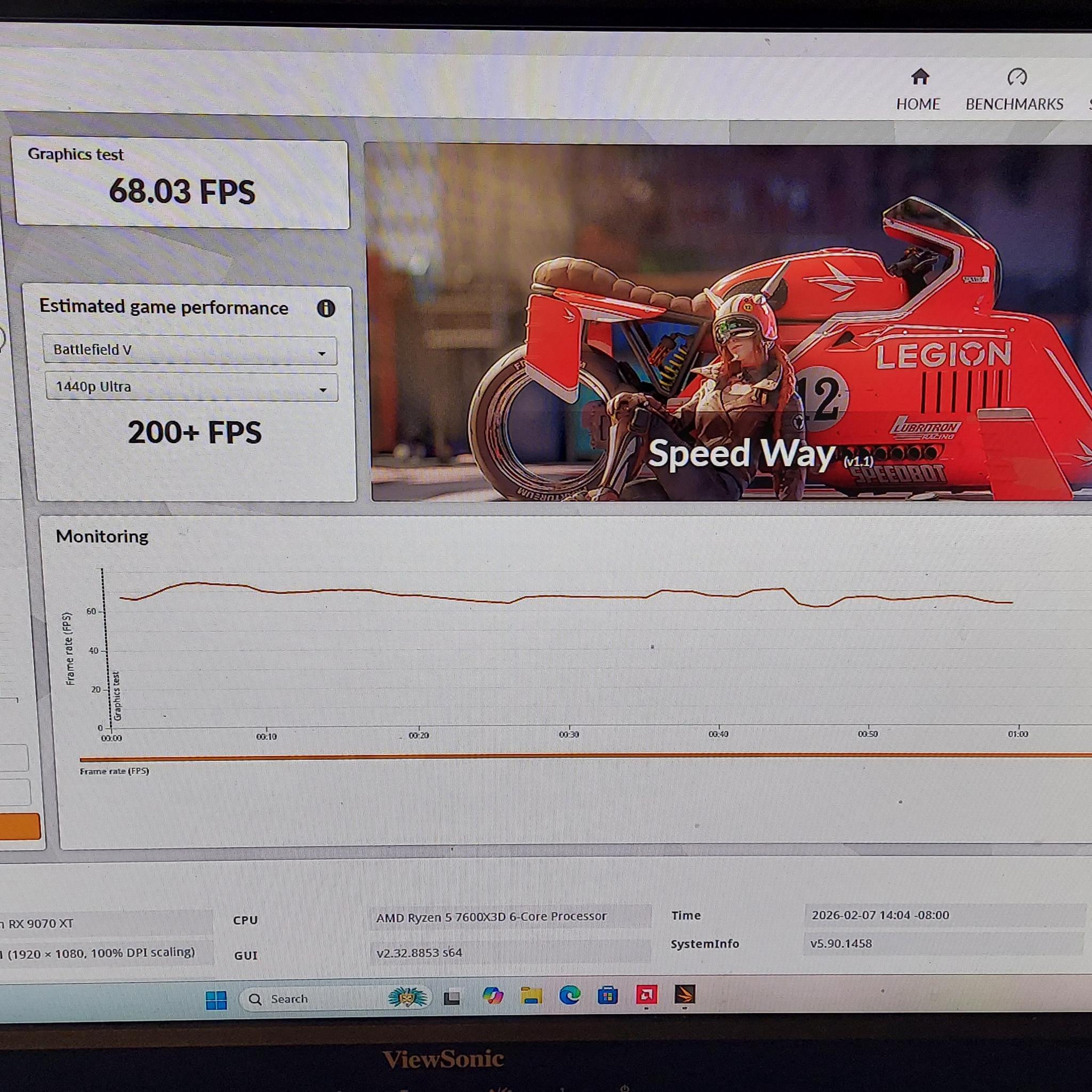Click the Speed Way benchmark thumbnail
Screen dimensions: 1092x1092
[x=729, y=322]
